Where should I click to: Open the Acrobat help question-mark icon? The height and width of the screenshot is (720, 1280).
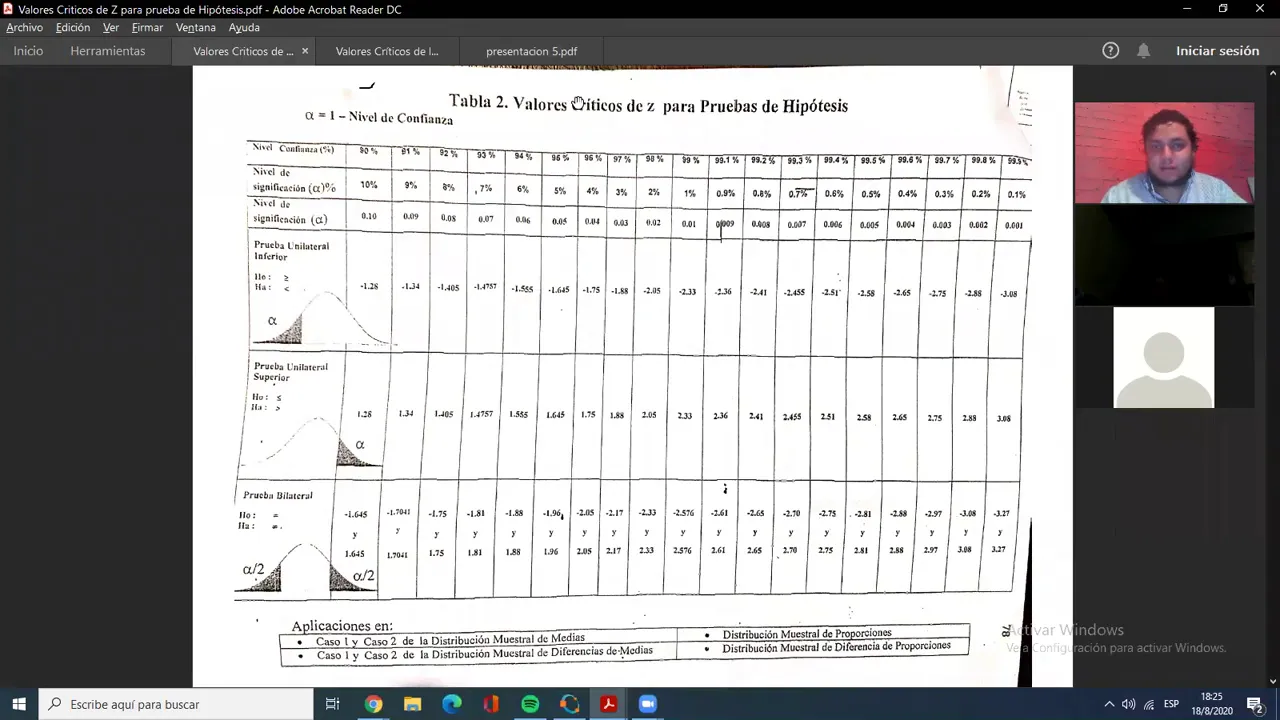(1110, 51)
